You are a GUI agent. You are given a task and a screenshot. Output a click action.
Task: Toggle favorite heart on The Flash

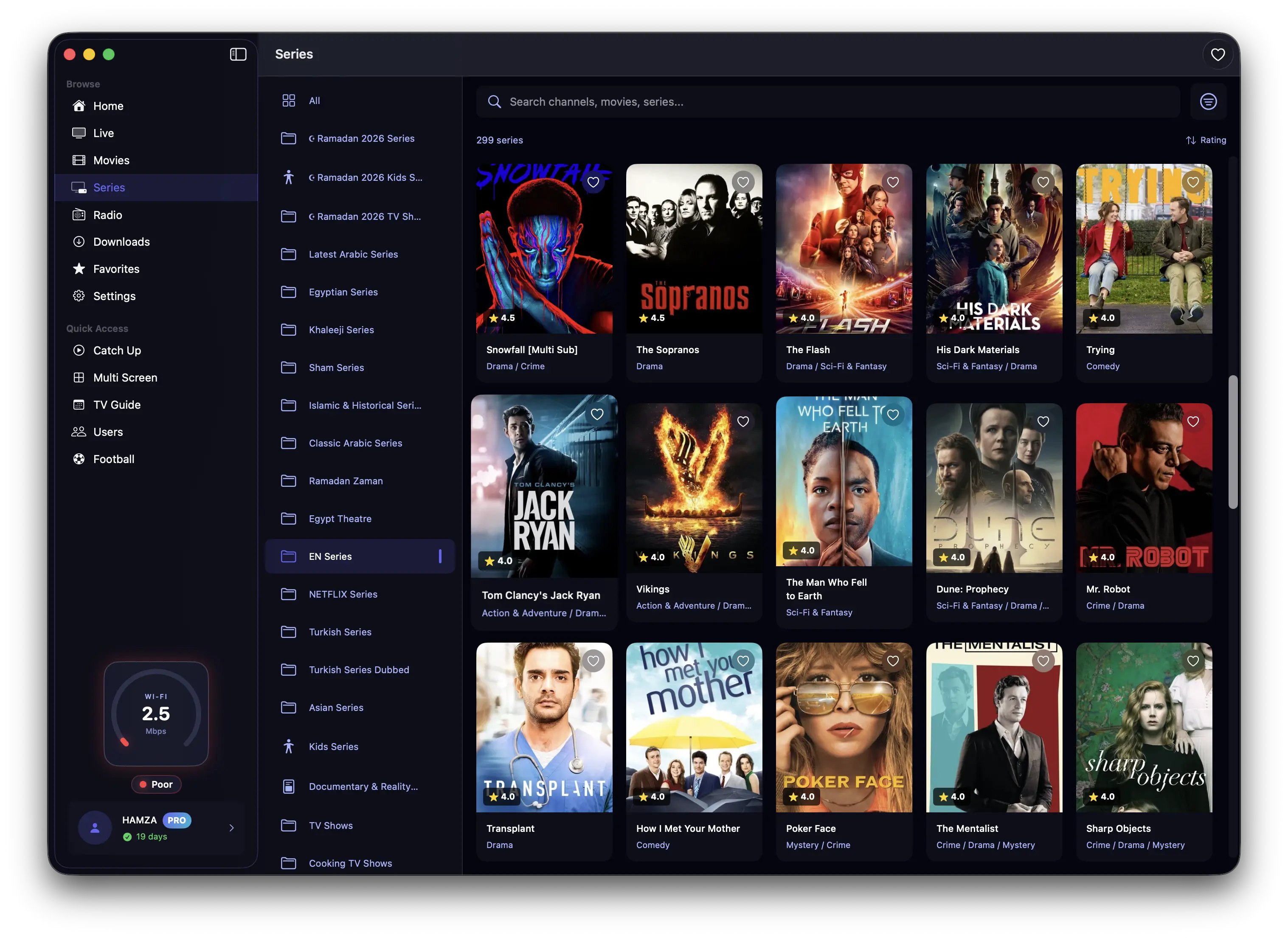click(x=893, y=182)
